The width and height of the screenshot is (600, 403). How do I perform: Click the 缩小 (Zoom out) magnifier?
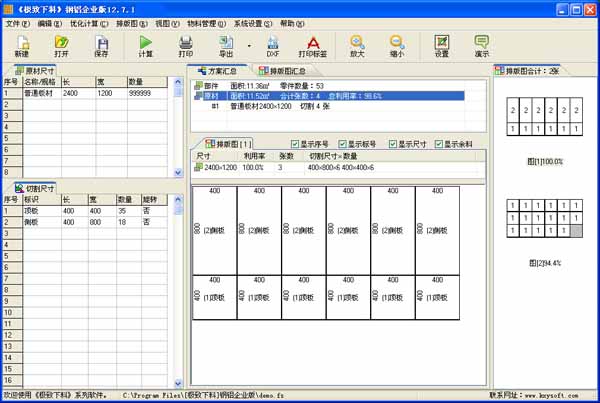[397, 46]
